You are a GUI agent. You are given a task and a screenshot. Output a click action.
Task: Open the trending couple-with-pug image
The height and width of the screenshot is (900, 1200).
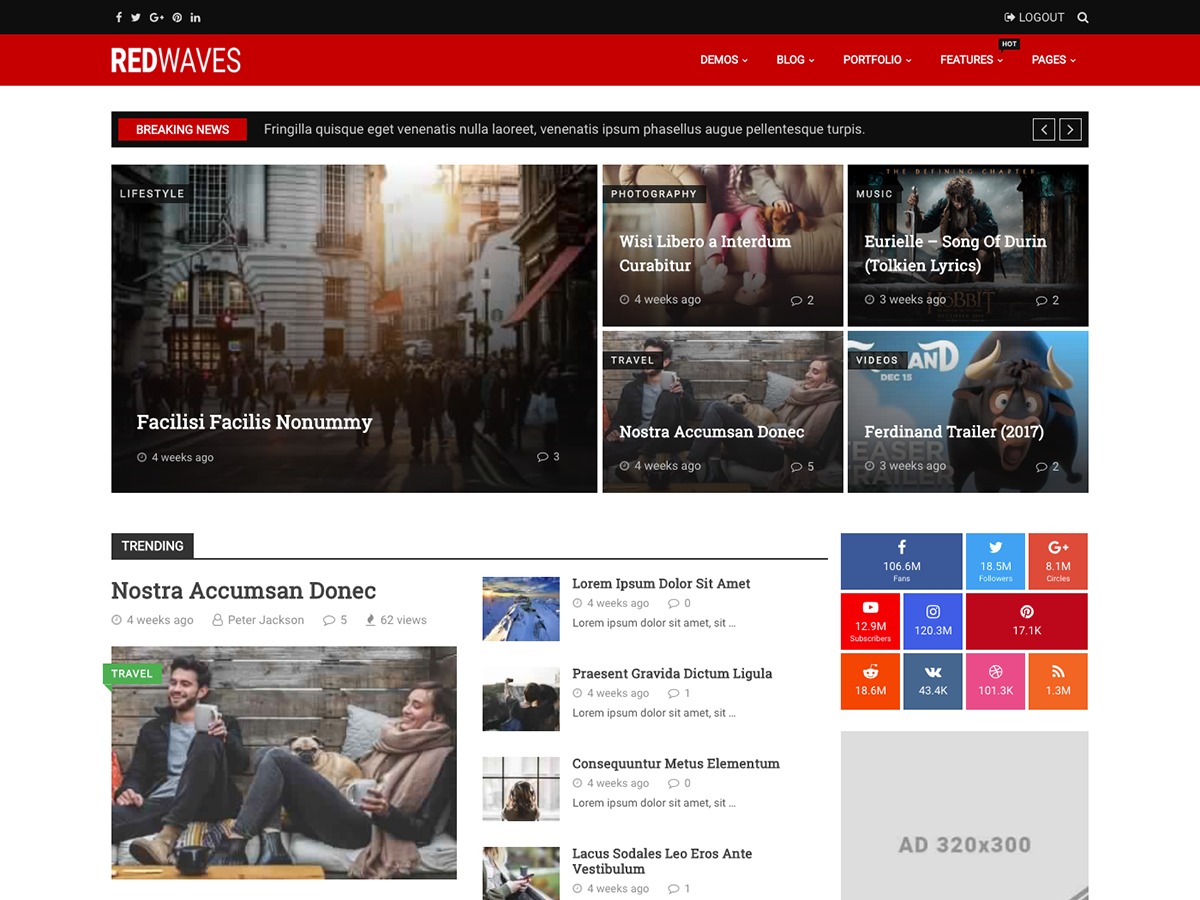[284, 763]
